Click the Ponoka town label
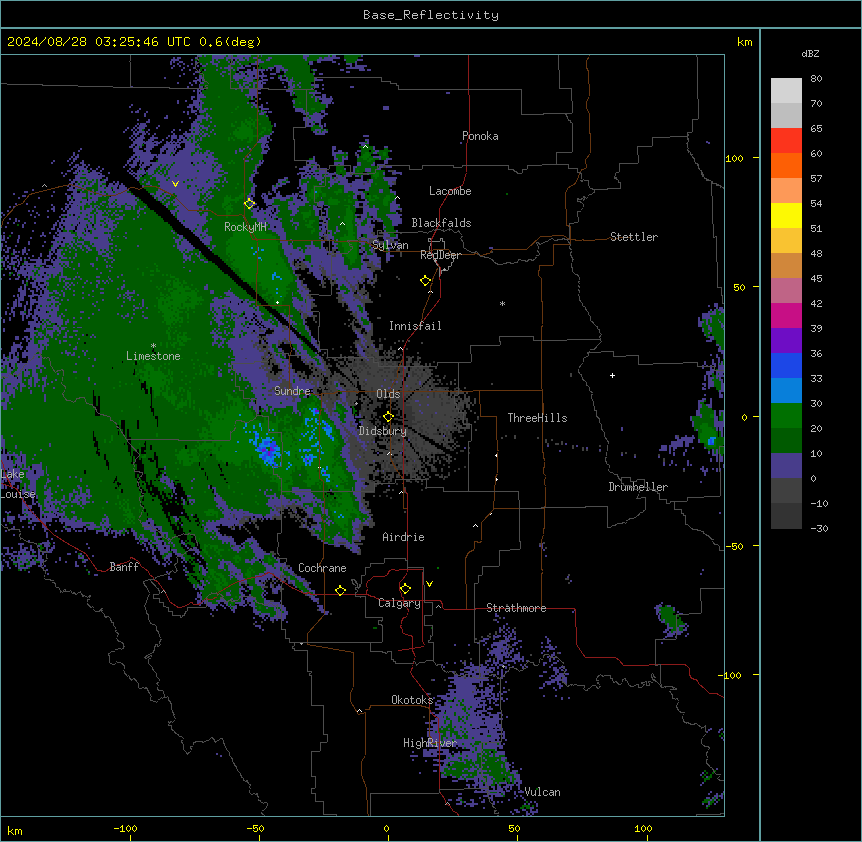Image resolution: width=862 pixels, height=842 pixels. coord(480,136)
